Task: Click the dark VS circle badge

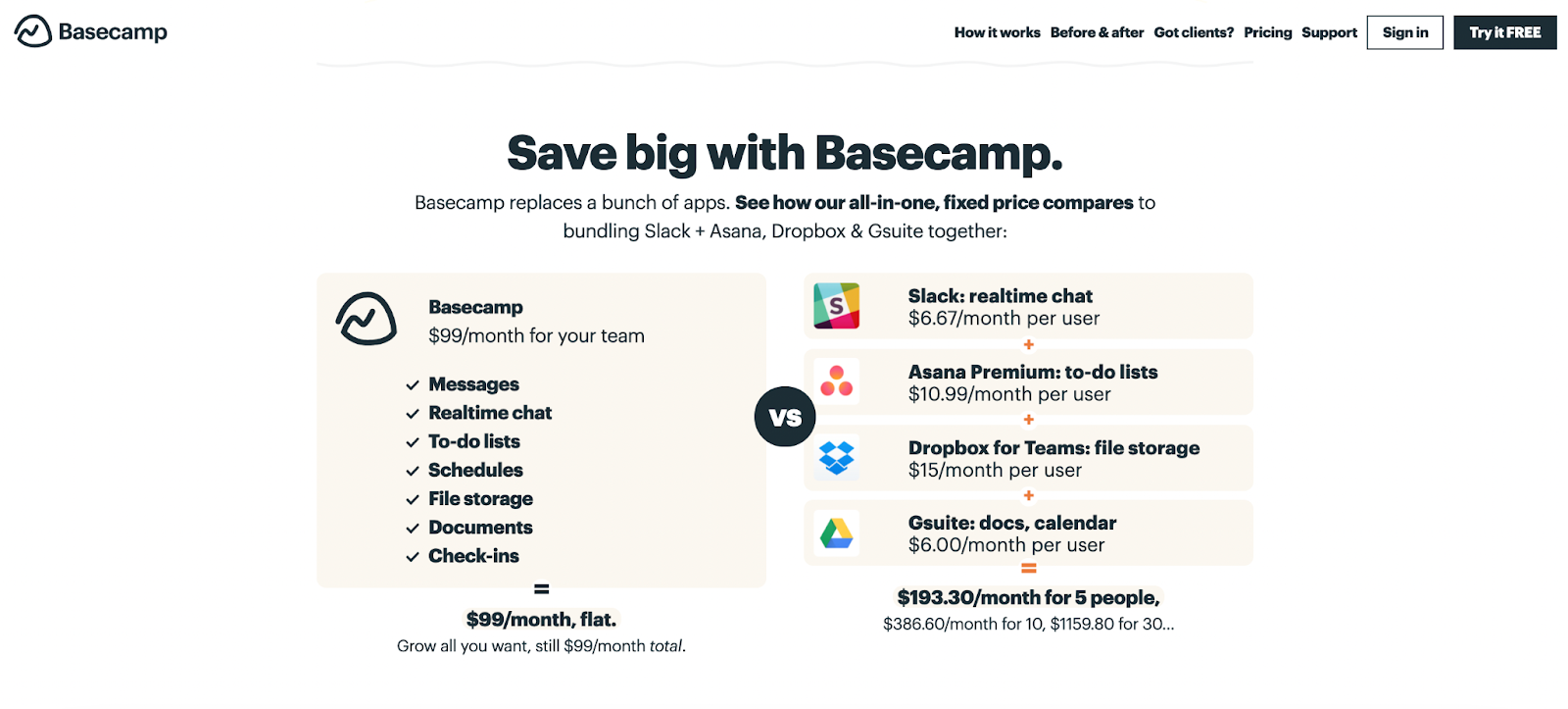Action: 785,417
